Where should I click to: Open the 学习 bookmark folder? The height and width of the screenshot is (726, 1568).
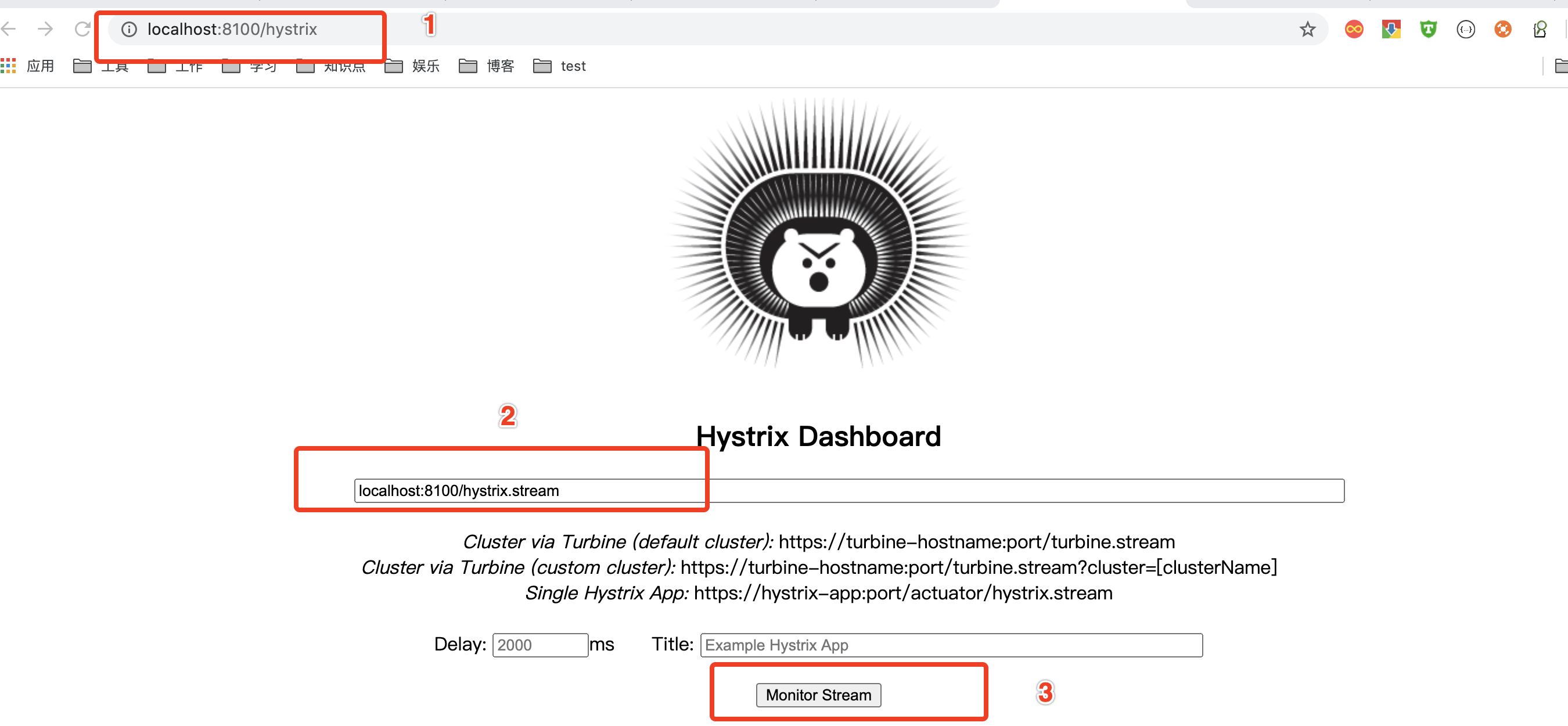coord(250,66)
